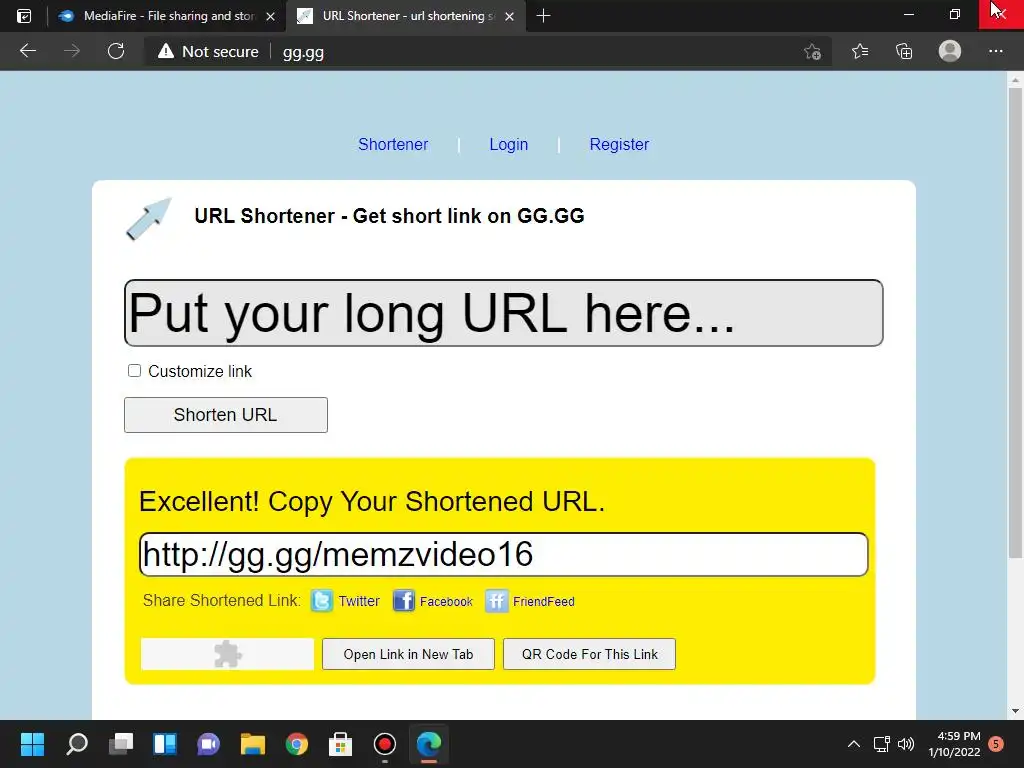Open the Teams Chat taskbar icon
The image size is (1024, 768).
[208, 744]
